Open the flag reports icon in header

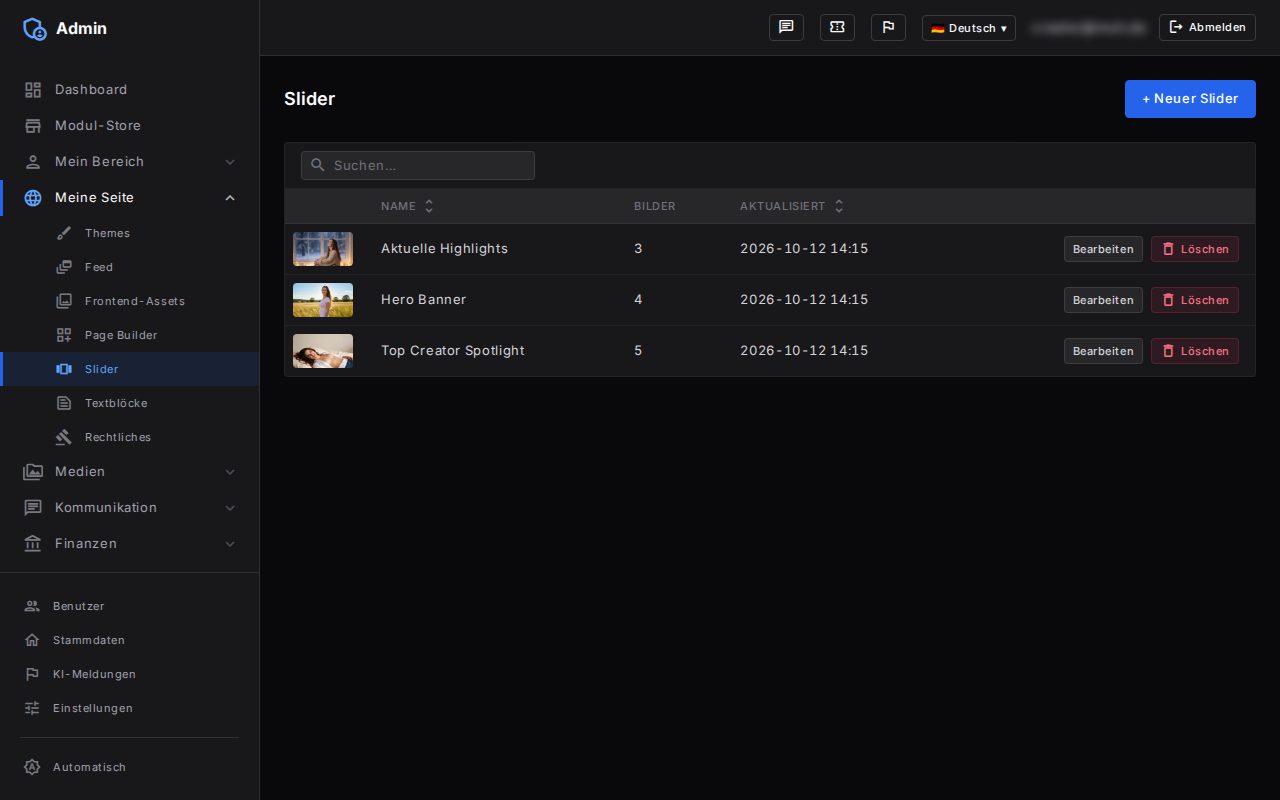click(888, 28)
